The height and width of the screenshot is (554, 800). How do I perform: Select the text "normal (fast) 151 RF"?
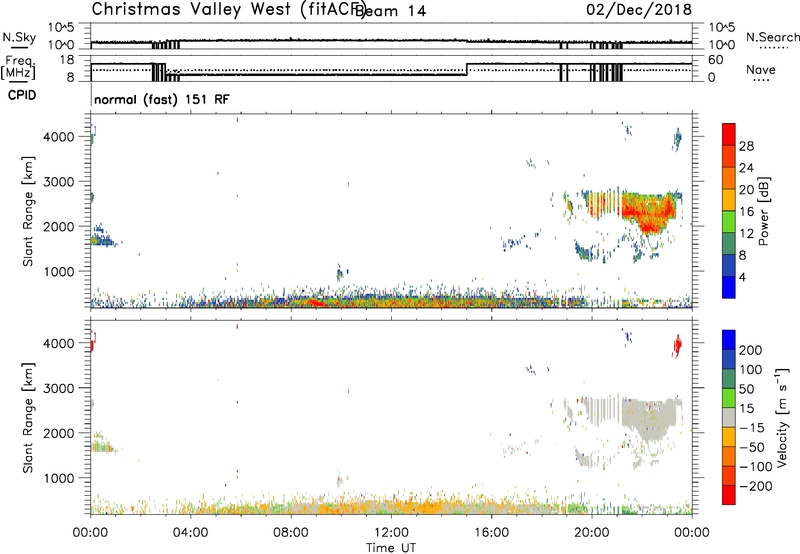(x=162, y=99)
